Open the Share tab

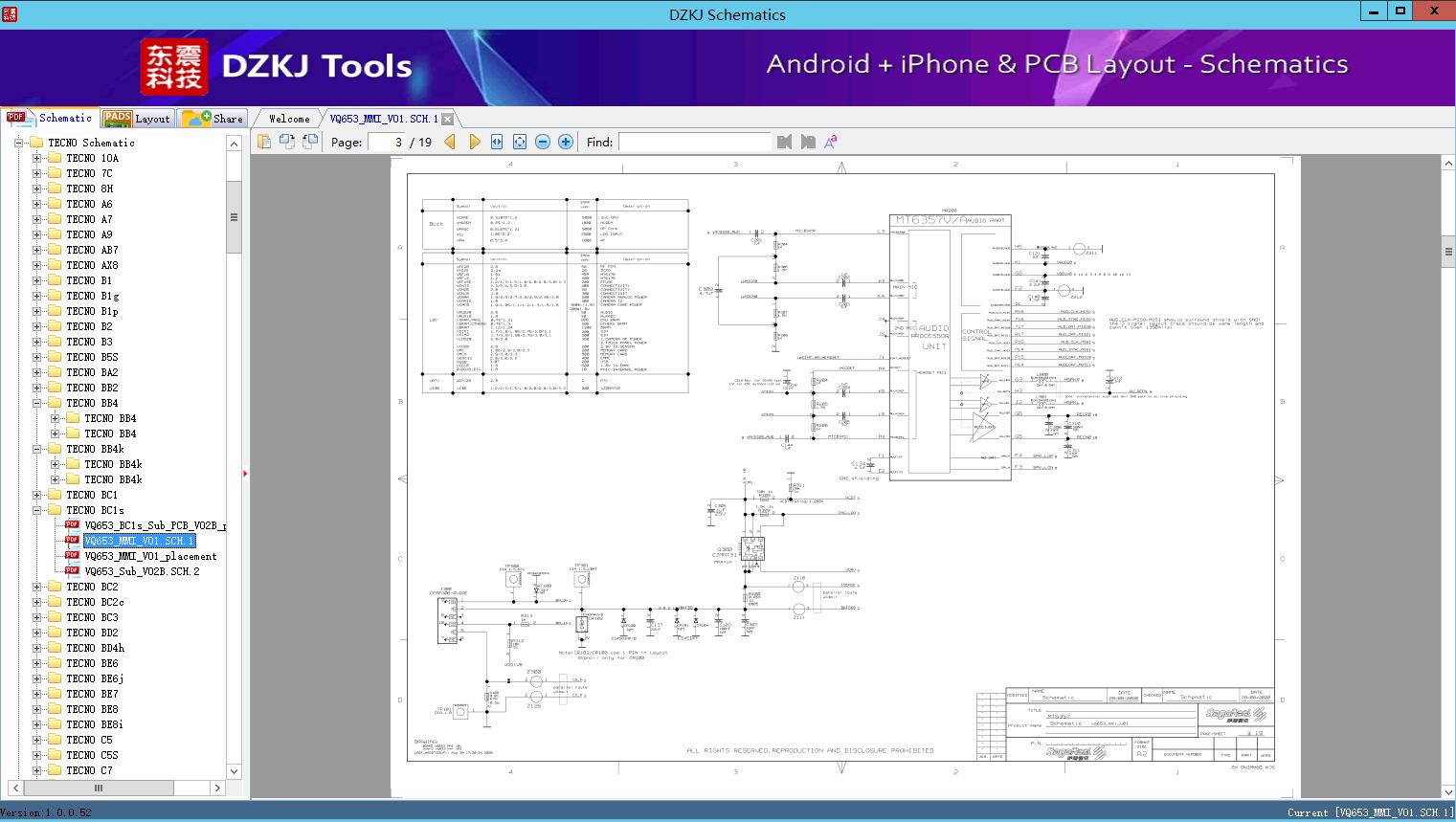213,119
